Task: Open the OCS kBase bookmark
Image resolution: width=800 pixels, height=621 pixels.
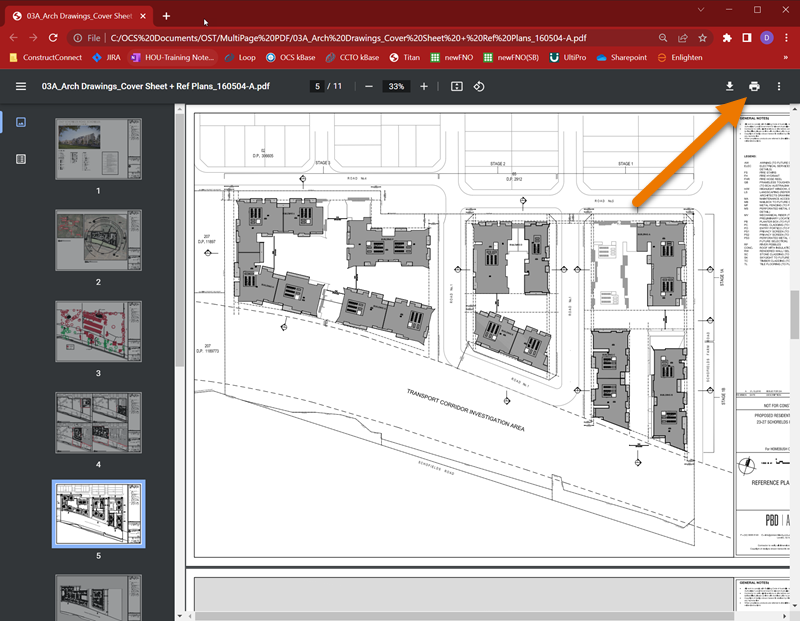Action: (x=291, y=58)
